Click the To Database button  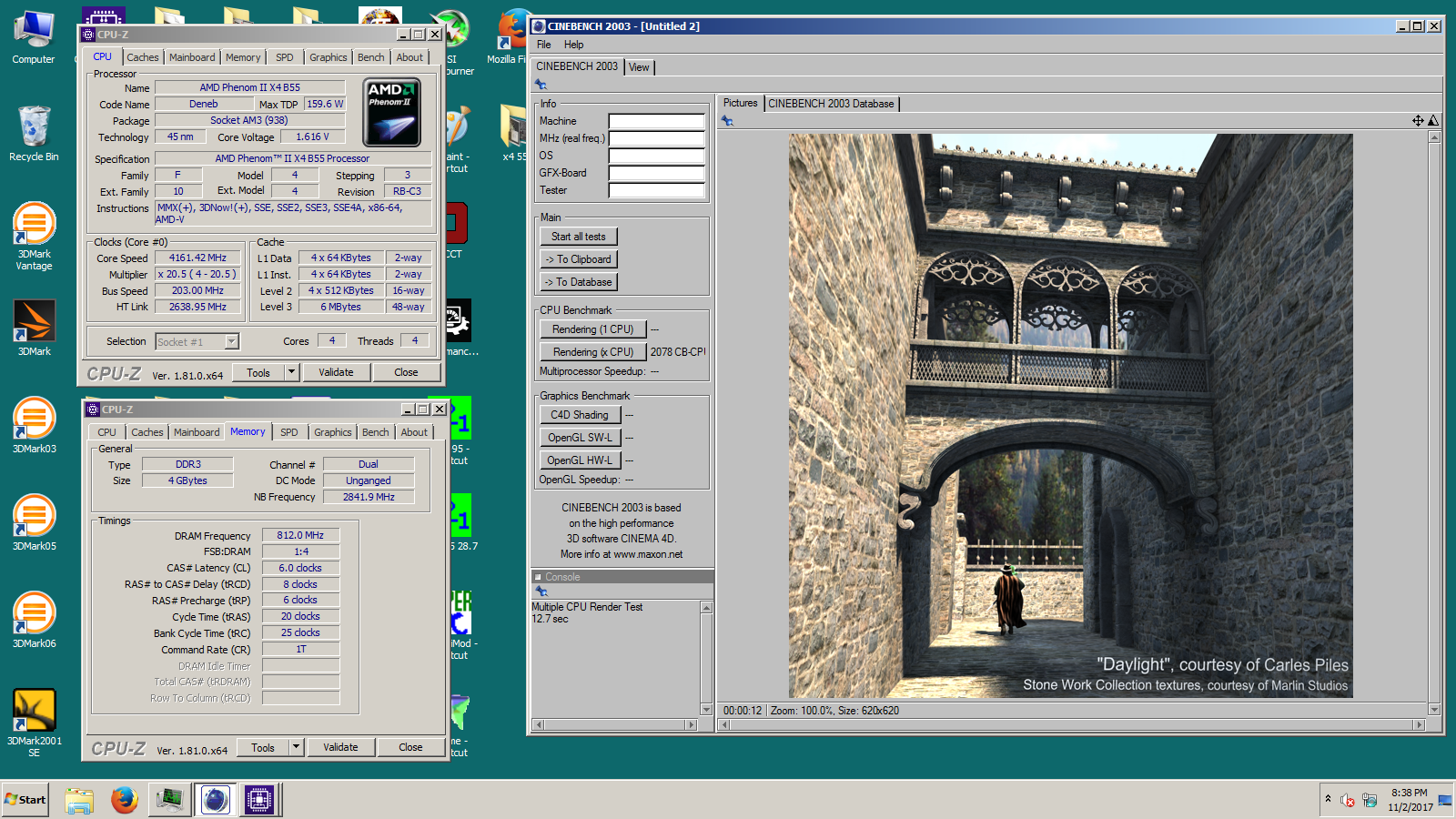click(x=578, y=282)
